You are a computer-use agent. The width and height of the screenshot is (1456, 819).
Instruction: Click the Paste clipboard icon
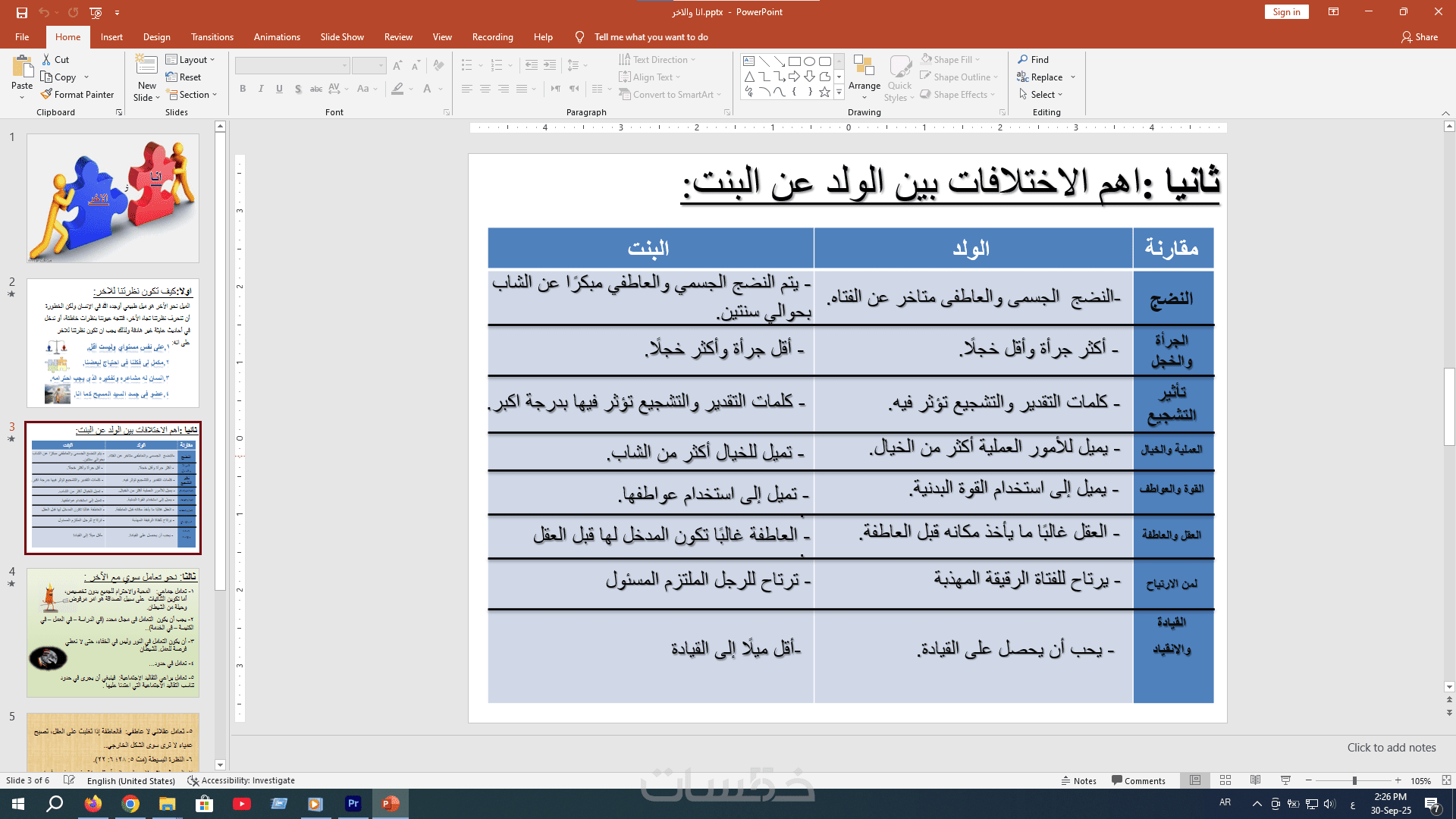[22, 67]
